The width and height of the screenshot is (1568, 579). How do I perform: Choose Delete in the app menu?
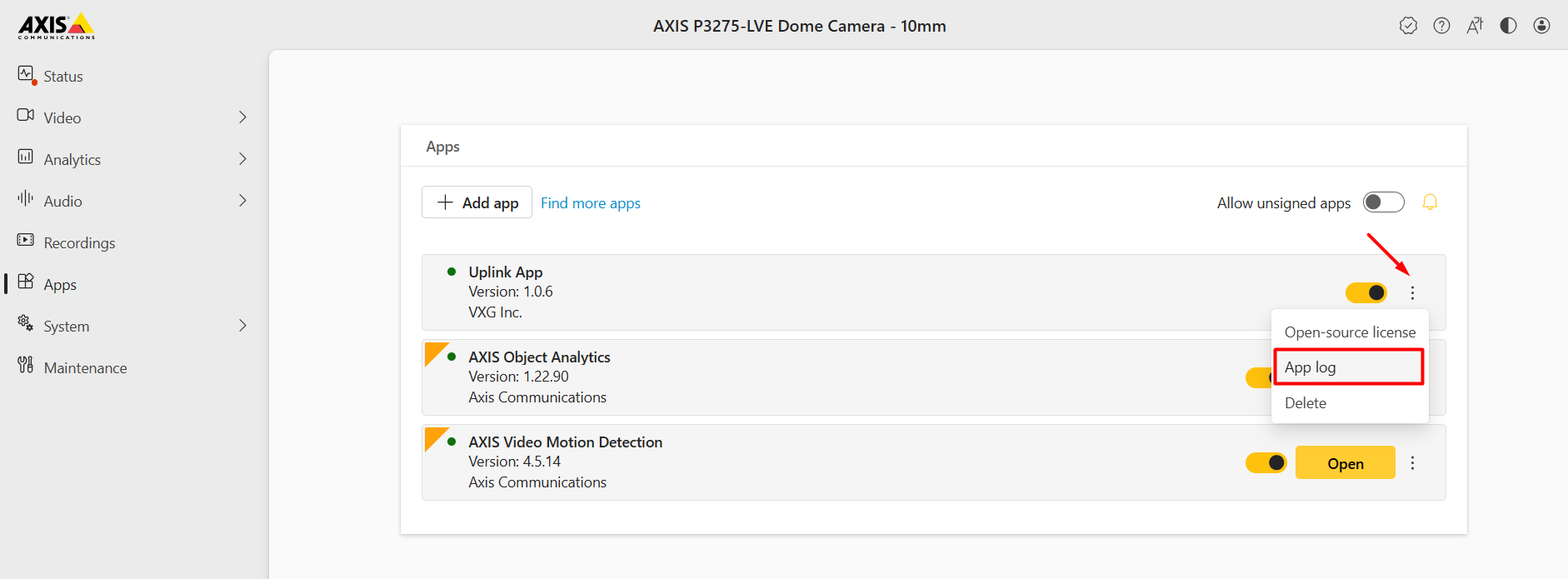point(1306,403)
